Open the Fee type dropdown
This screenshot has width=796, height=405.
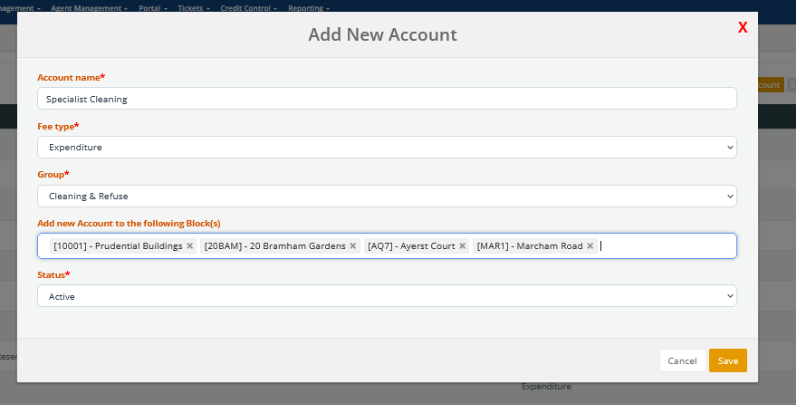click(x=387, y=147)
